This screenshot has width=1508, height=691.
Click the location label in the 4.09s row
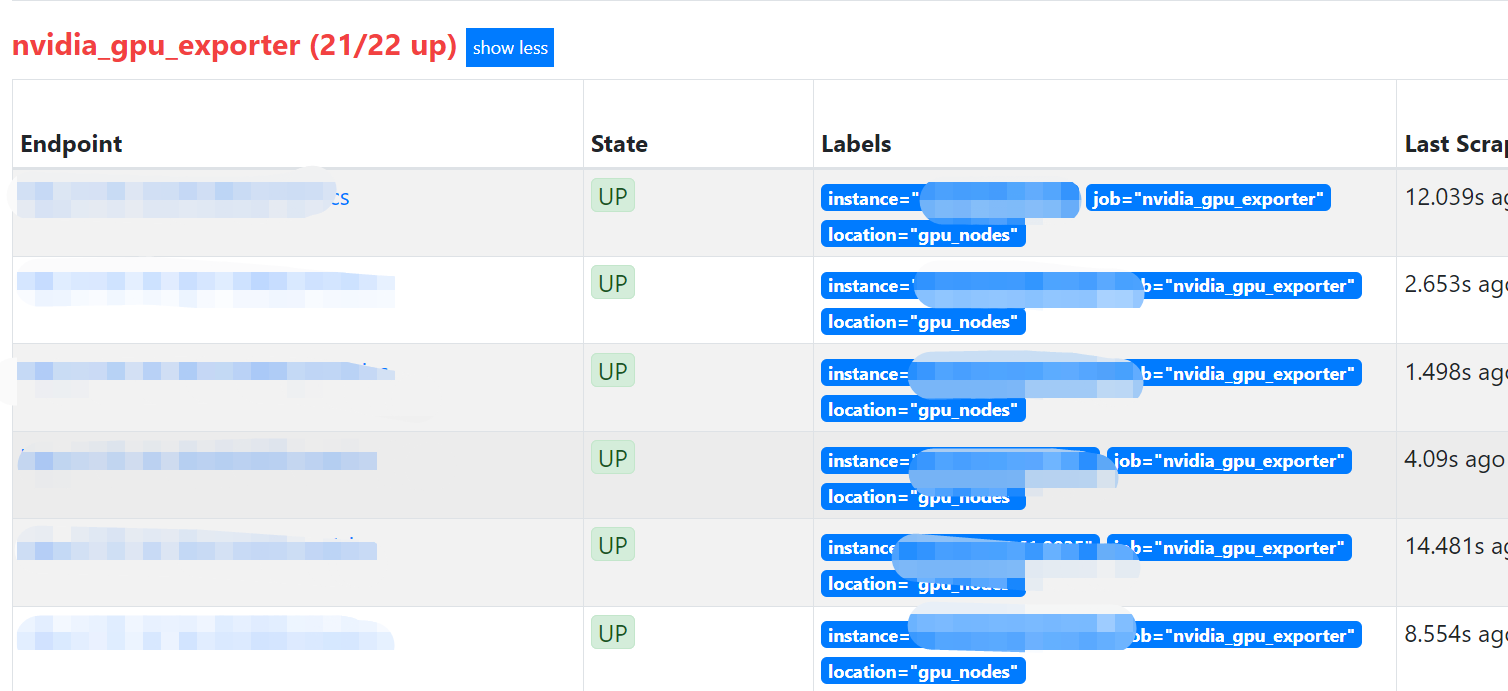(924, 497)
